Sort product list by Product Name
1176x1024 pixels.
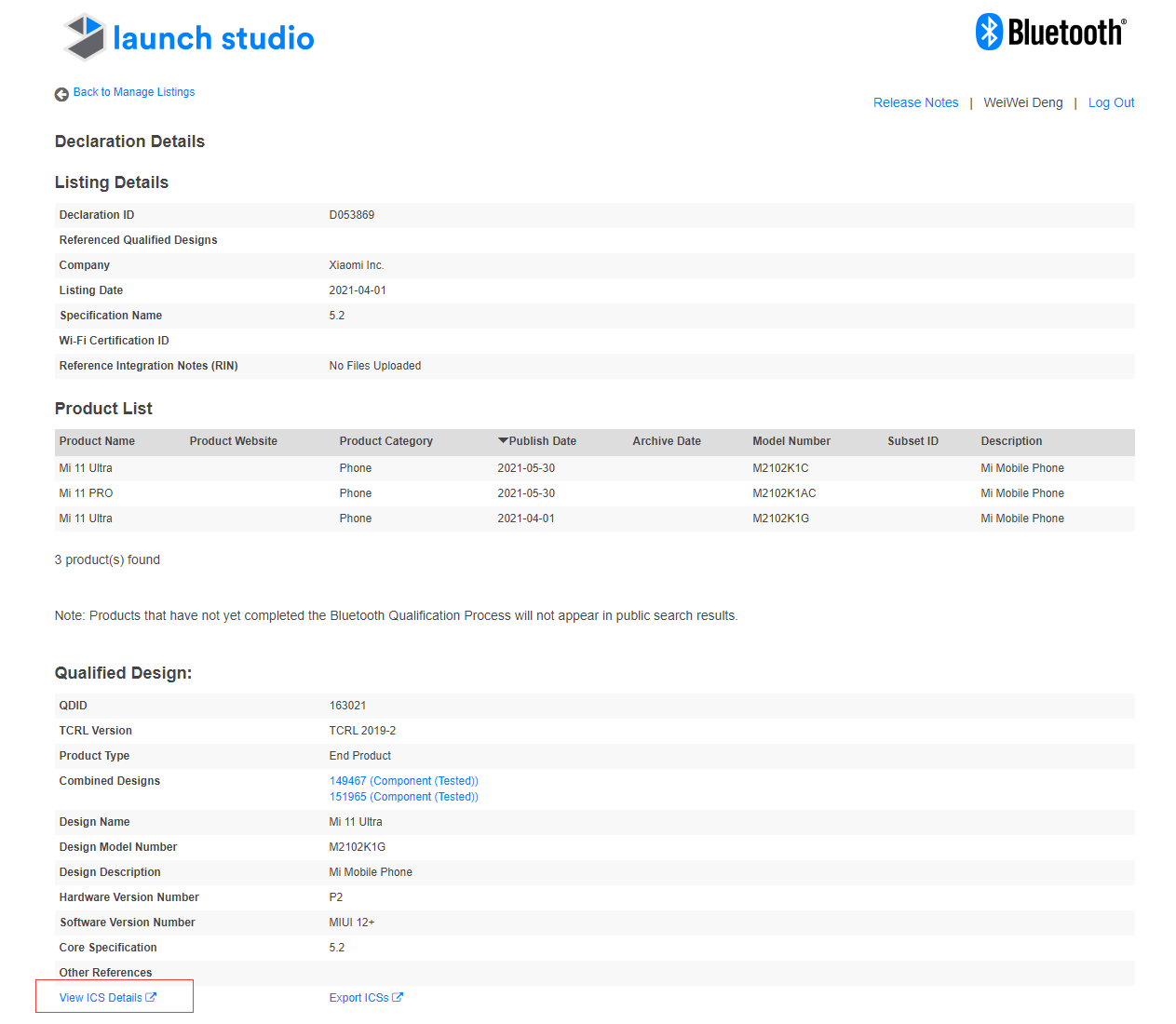[x=97, y=441]
